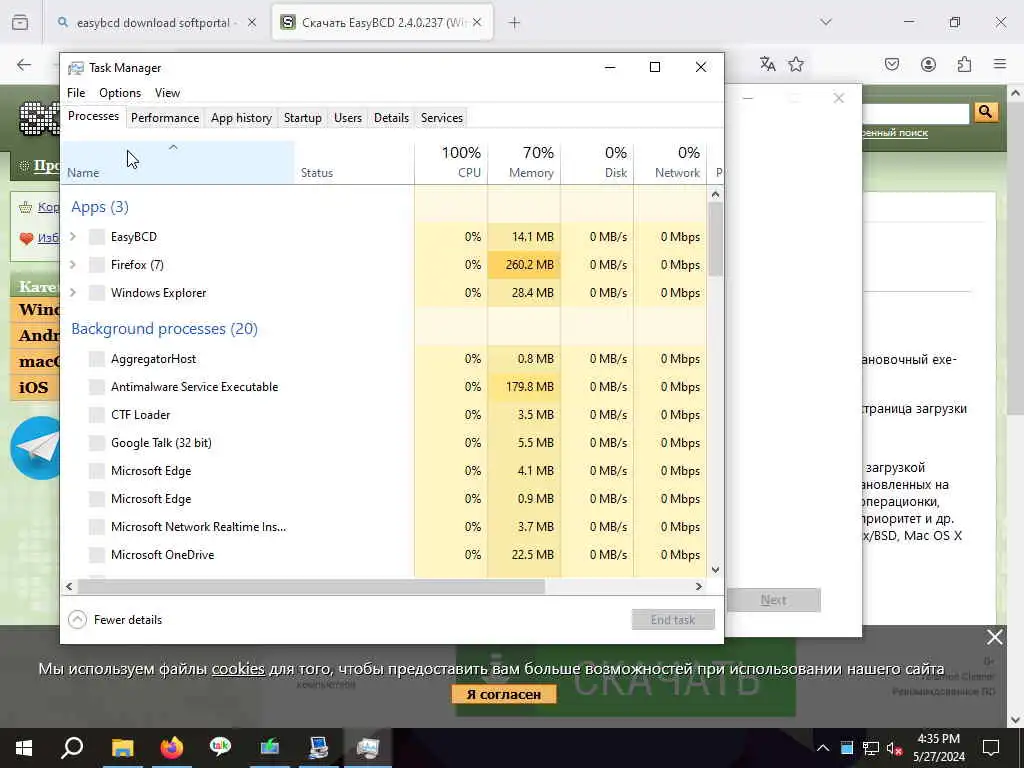Open the Firefox hamburger menu

[x=1000, y=64]
